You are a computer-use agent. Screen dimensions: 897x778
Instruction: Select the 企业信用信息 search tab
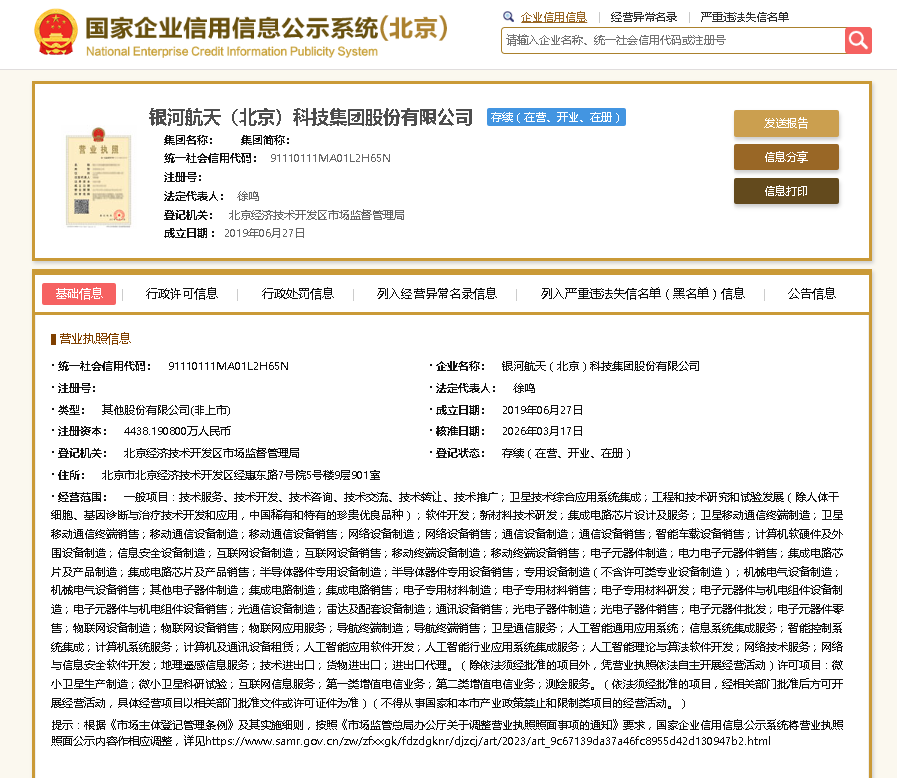click(x=554, y=17)
